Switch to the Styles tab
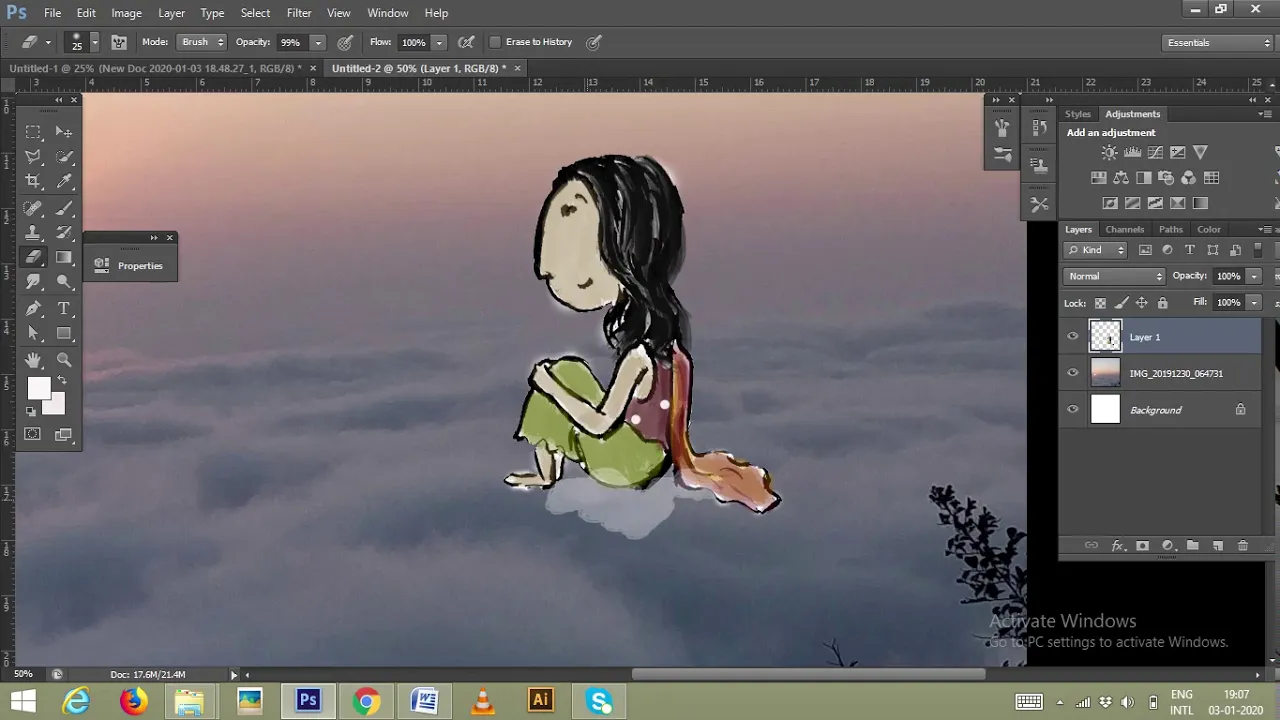This screenshot has height=720, width=1280. click(x=1077, y=114)
